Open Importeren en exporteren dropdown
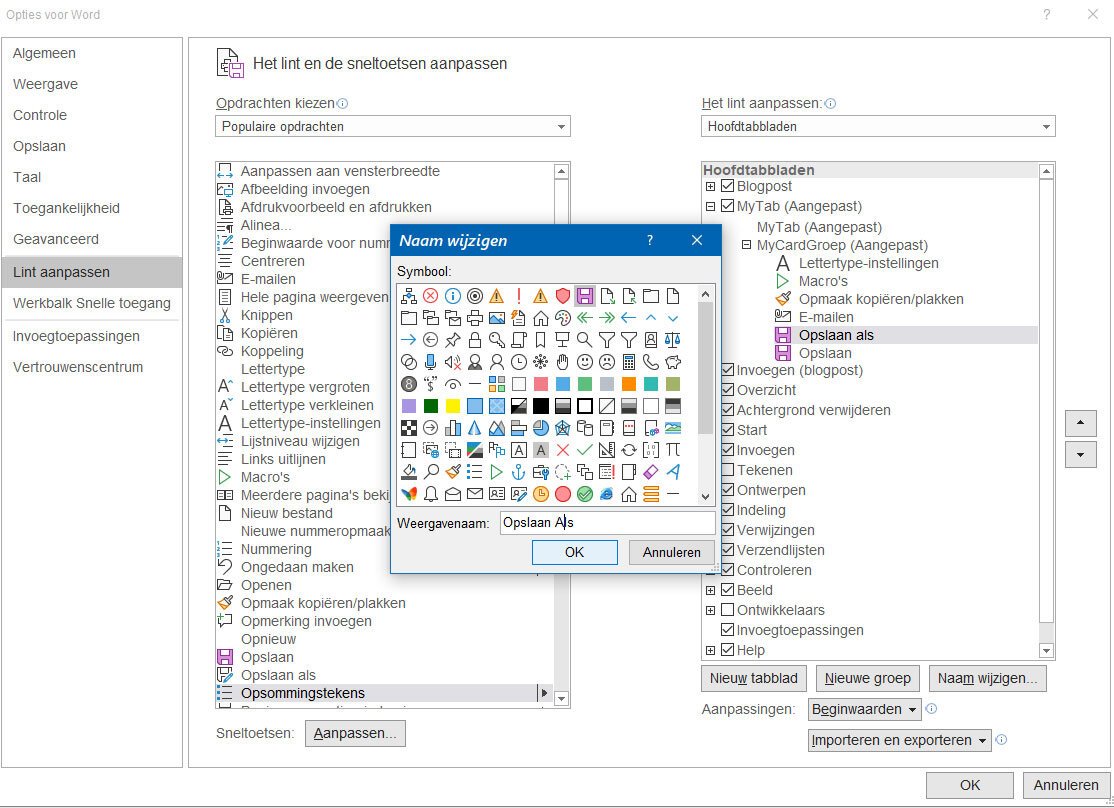 [x=900, y=740]
